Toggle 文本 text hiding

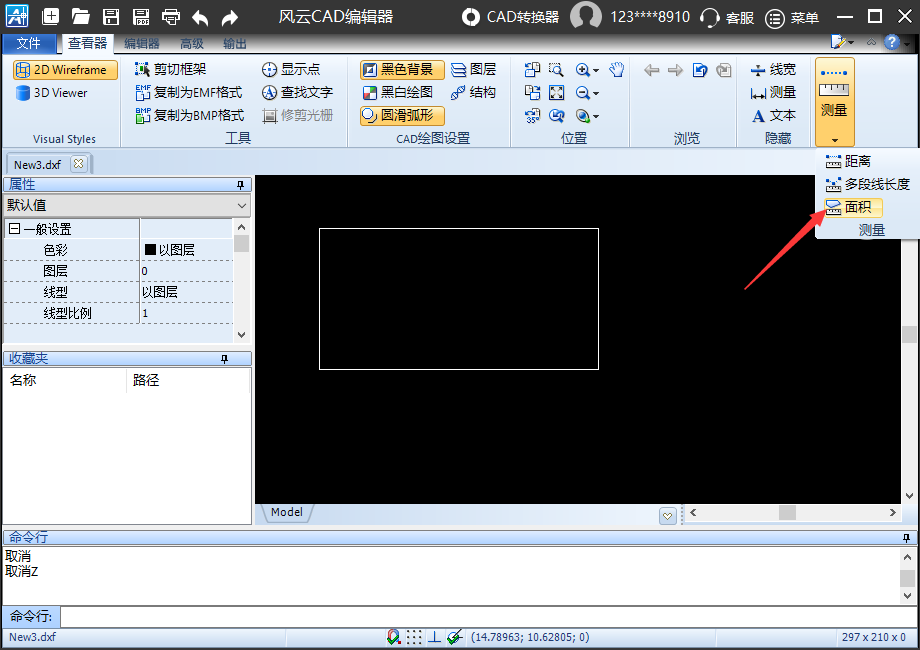point(773,116)
